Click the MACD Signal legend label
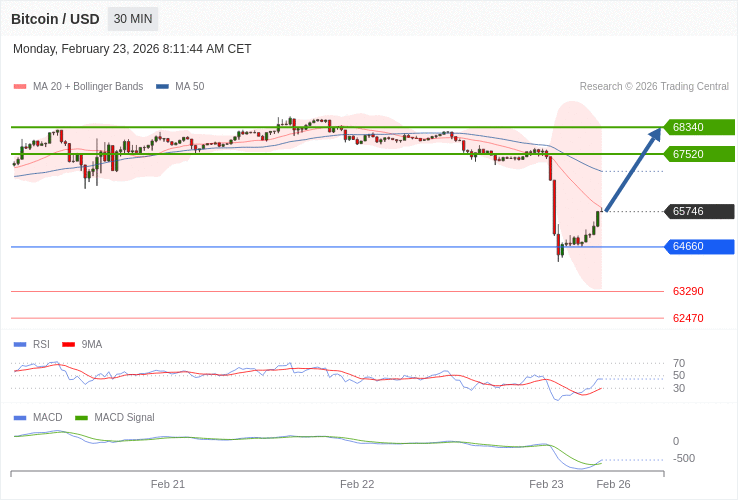This screenshot has width=738, height=500. point(124,418)
